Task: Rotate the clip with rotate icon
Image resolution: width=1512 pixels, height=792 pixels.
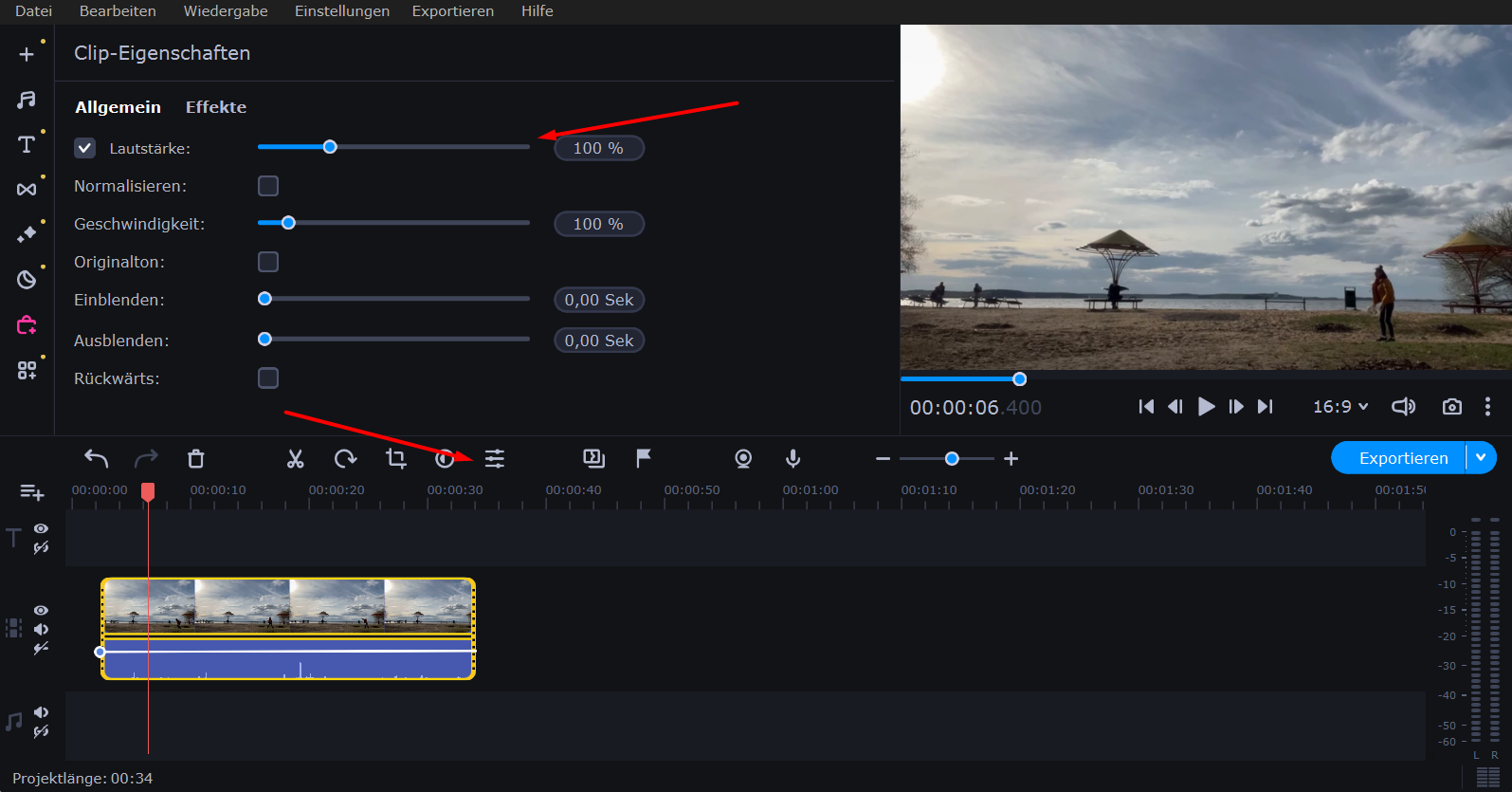Action: pyautogui.click(x=346, y=459)
